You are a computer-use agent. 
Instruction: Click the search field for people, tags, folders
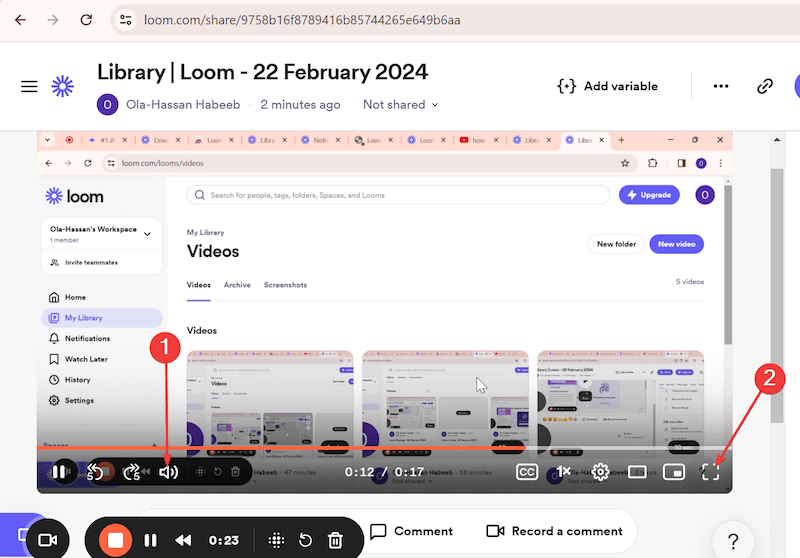(398, 195)
